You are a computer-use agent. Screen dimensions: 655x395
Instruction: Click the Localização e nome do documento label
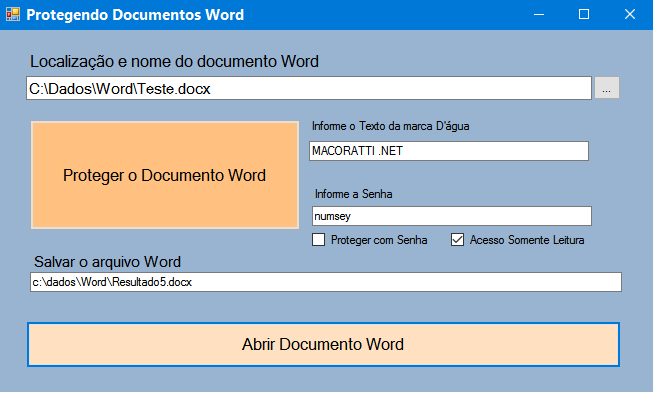174,62
